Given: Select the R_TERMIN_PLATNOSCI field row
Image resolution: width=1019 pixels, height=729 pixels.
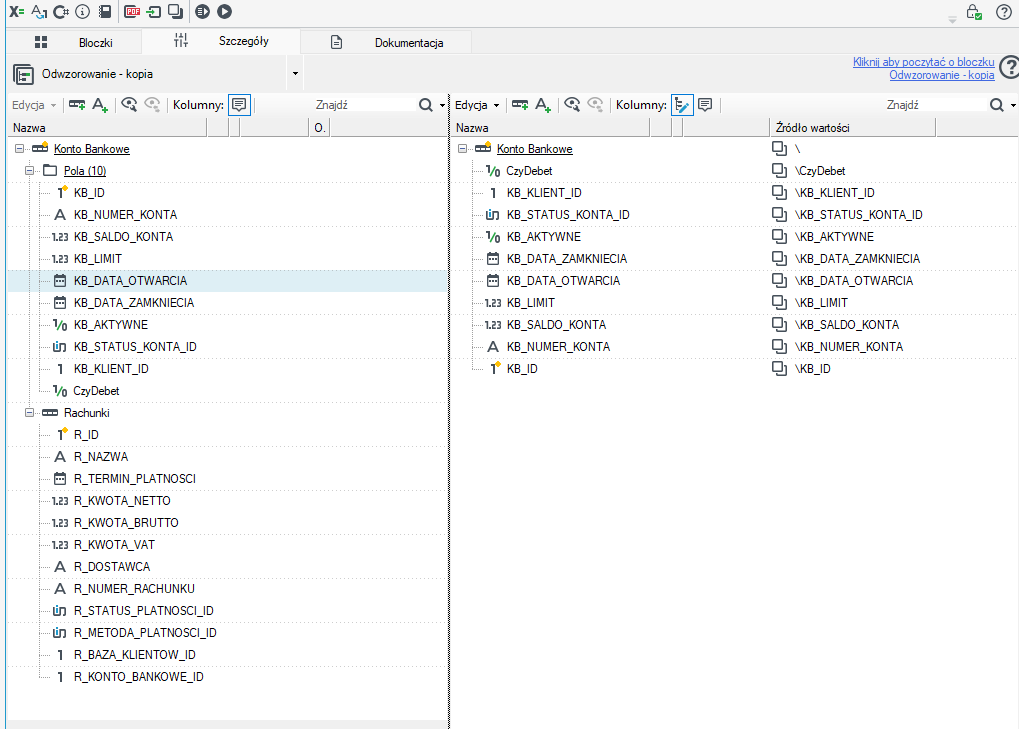Looking at the screenshot, I should pos(227,479).
